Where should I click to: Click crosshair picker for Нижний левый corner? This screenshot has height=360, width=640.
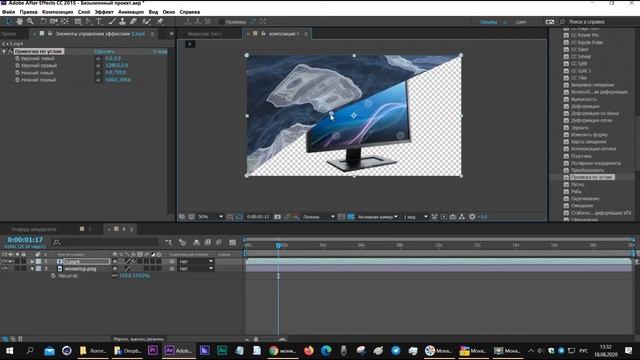coord(98,73)
